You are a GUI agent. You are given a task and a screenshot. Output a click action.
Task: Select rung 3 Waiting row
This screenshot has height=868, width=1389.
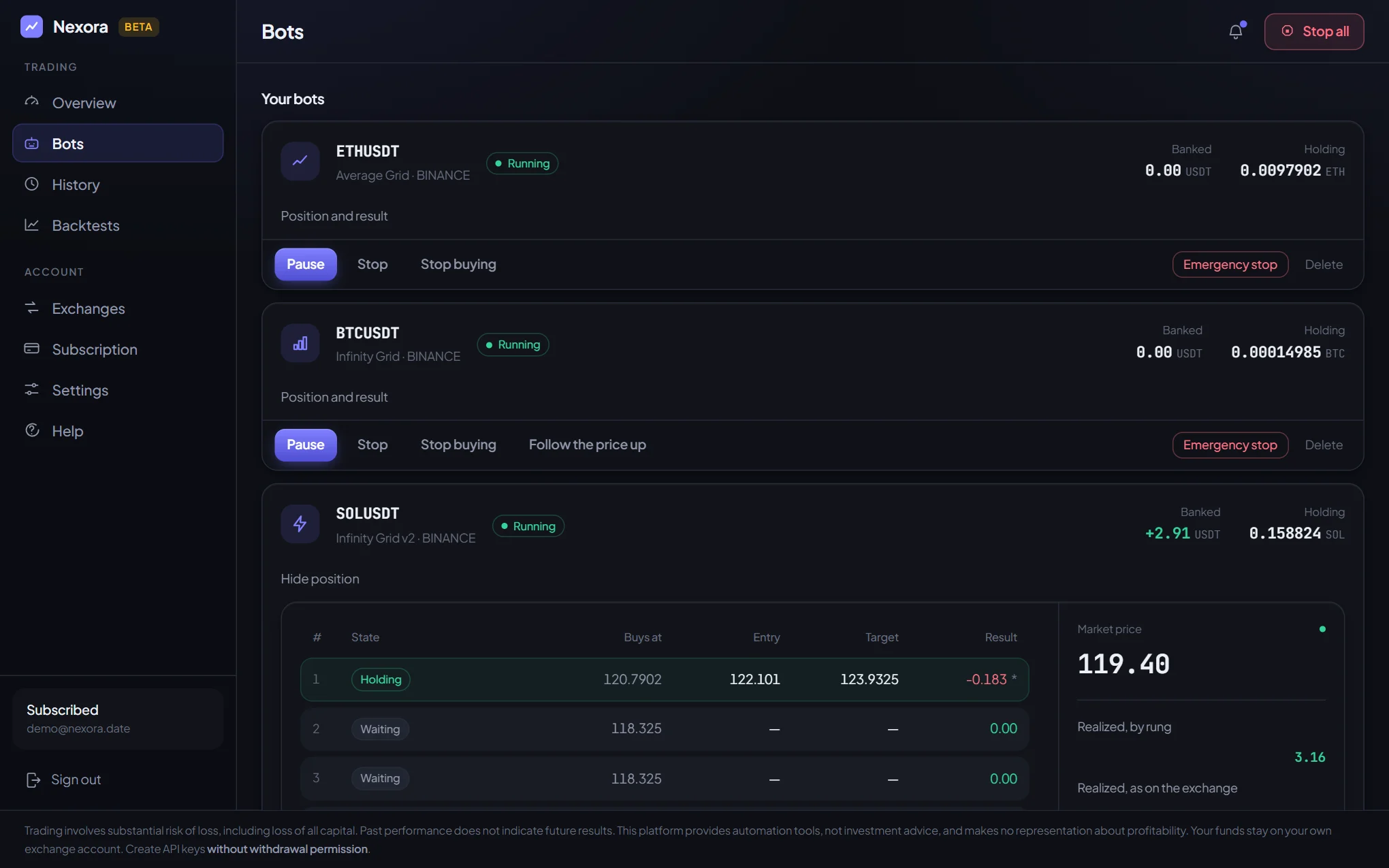tap(665, 778)
